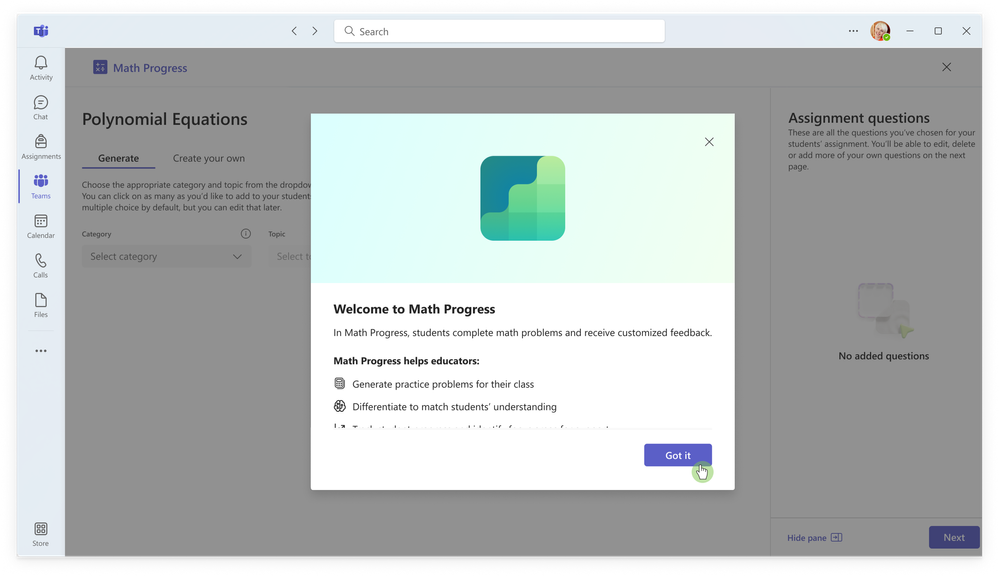Close the Math Progress panel

(946, 67)
